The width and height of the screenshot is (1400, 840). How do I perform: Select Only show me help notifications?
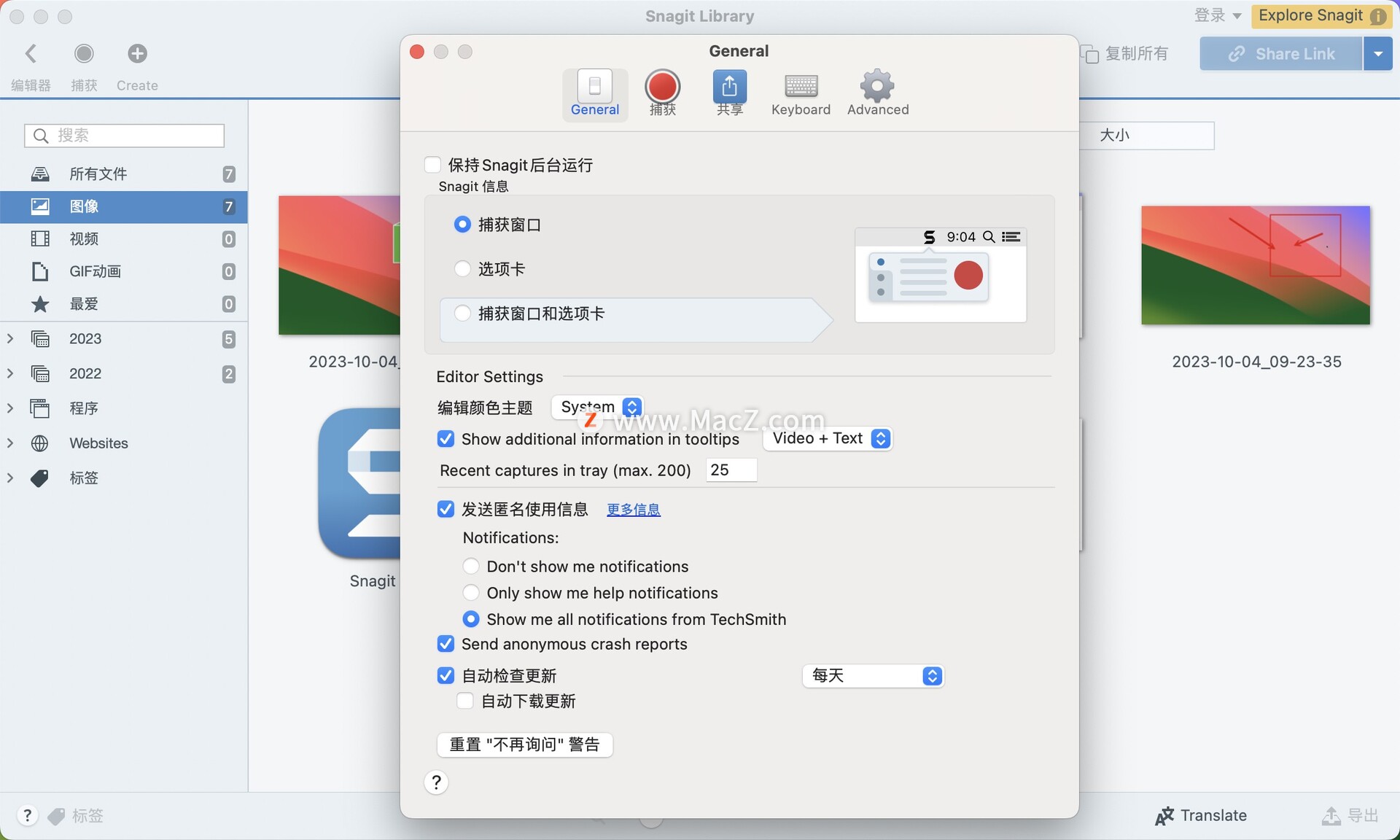coord(471,593)
